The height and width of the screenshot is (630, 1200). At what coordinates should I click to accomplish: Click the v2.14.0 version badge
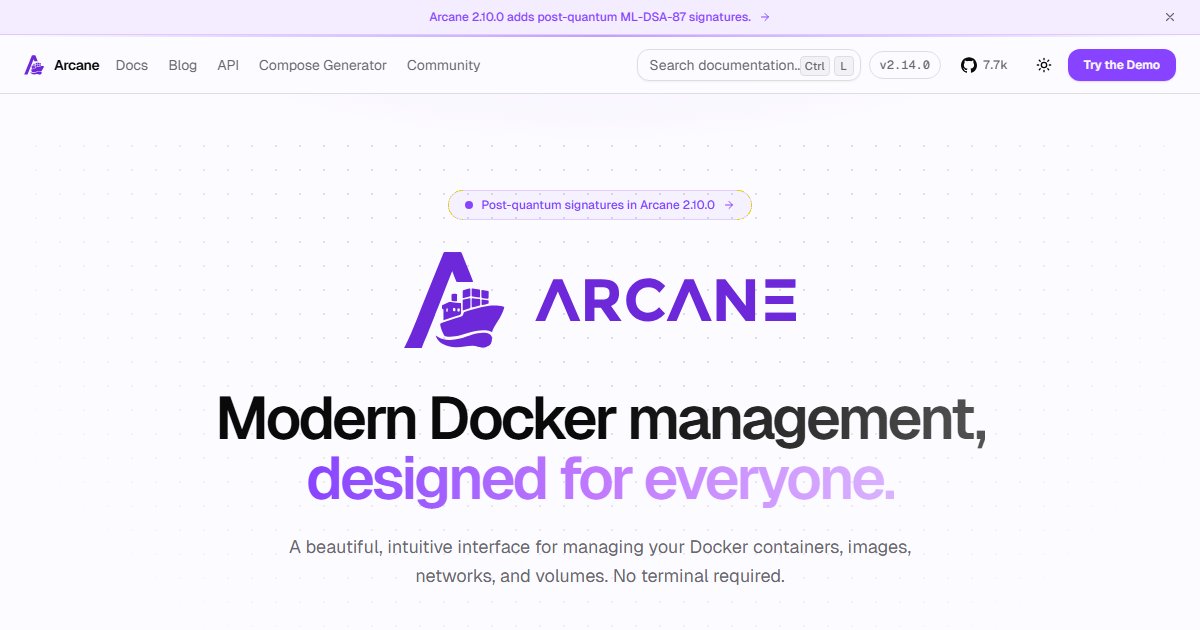coord(905,65)
